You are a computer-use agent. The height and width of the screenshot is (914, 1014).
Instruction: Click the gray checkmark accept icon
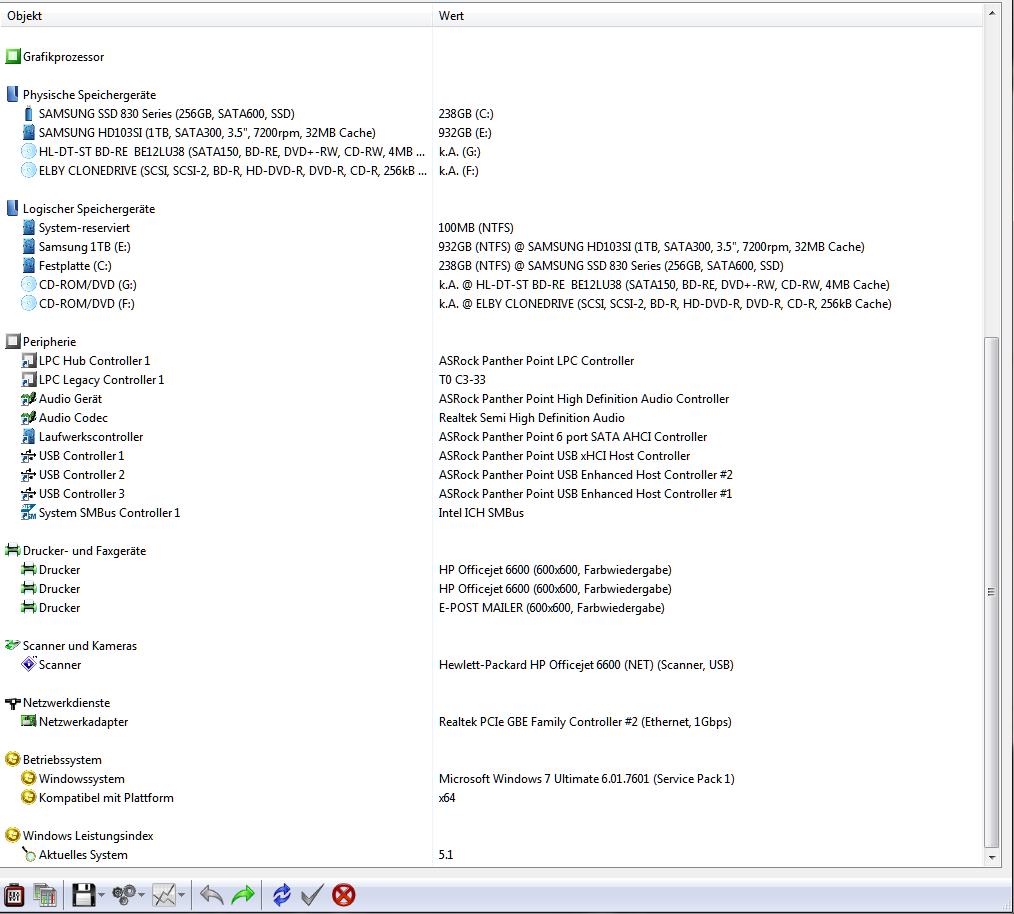coord(312,895)
